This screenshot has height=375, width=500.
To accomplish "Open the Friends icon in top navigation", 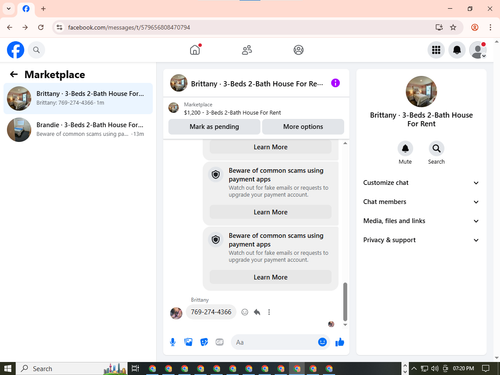I will tap(247, 50).
